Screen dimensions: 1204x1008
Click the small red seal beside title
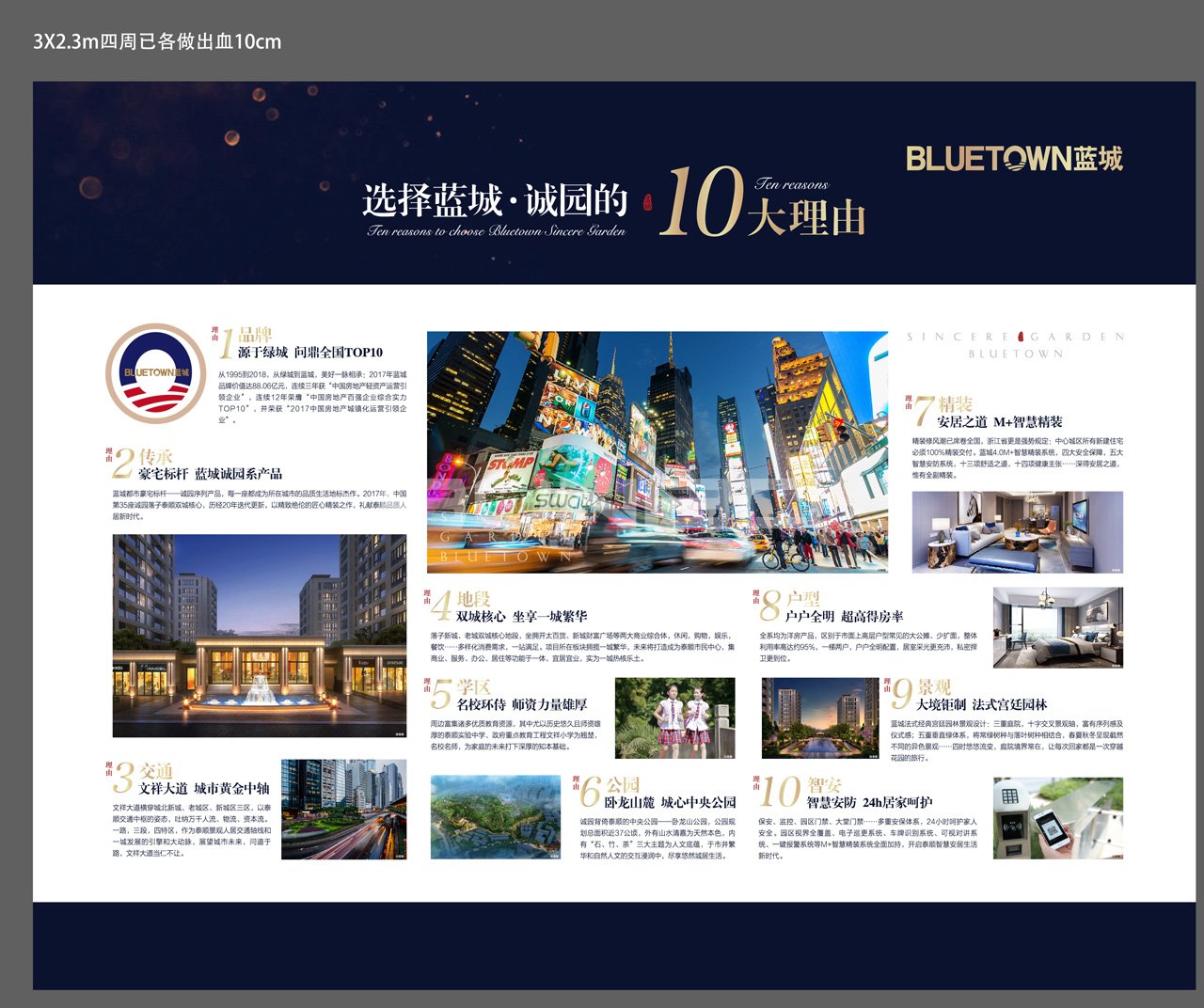[646, 201]
